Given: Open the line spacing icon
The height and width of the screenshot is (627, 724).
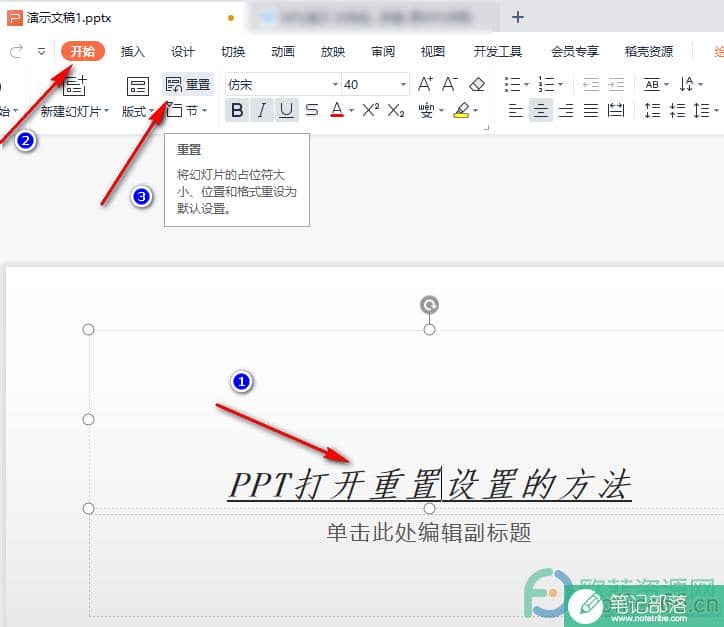Looking at the screenshot, I should tap(702, 110).
